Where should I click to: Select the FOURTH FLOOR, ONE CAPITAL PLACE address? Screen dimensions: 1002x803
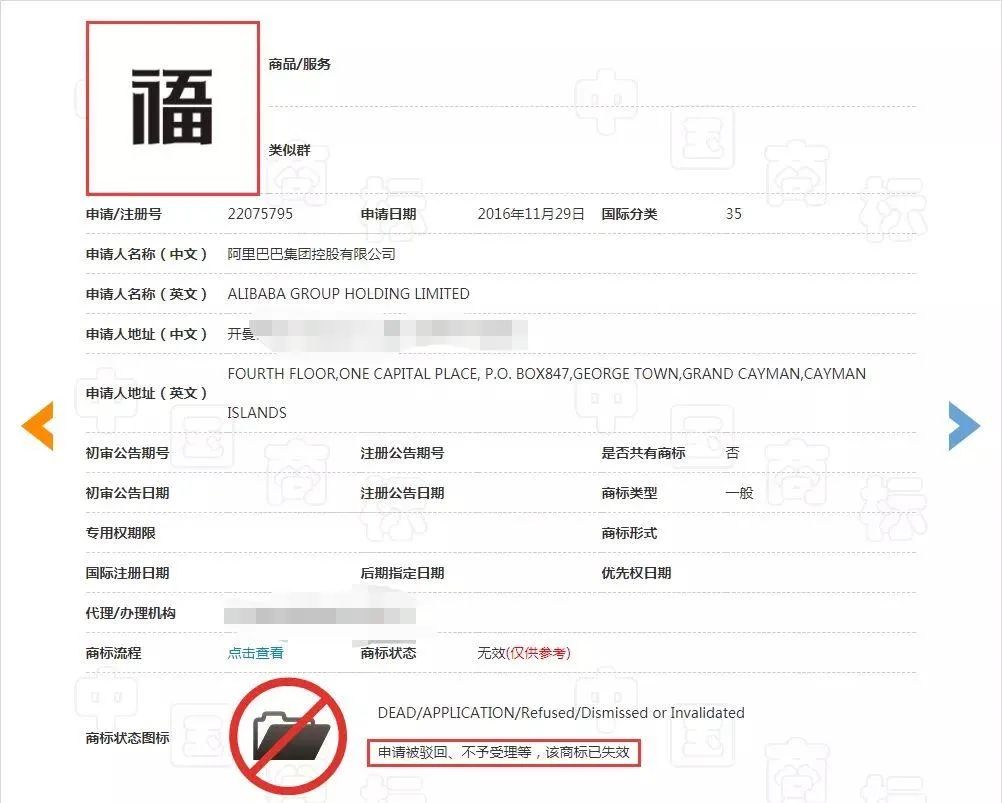547,374
